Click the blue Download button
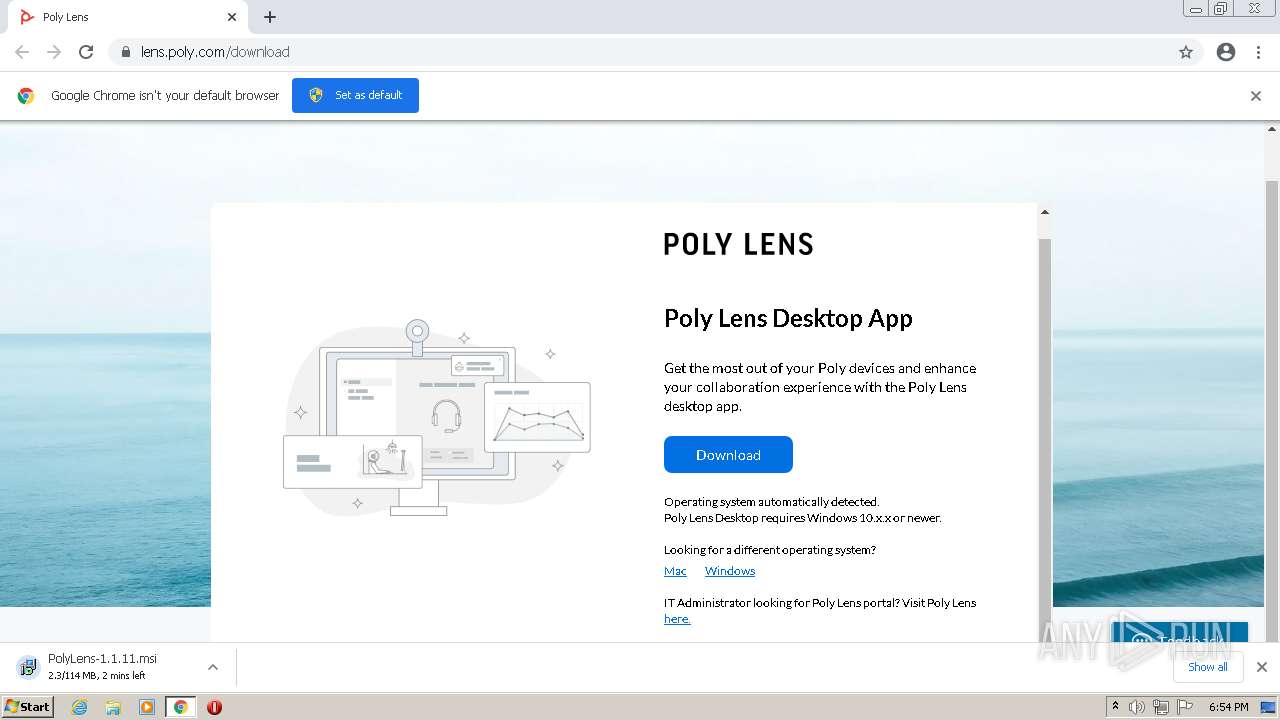The height and width of the screenshot is (720, 1280). (728, 455)
